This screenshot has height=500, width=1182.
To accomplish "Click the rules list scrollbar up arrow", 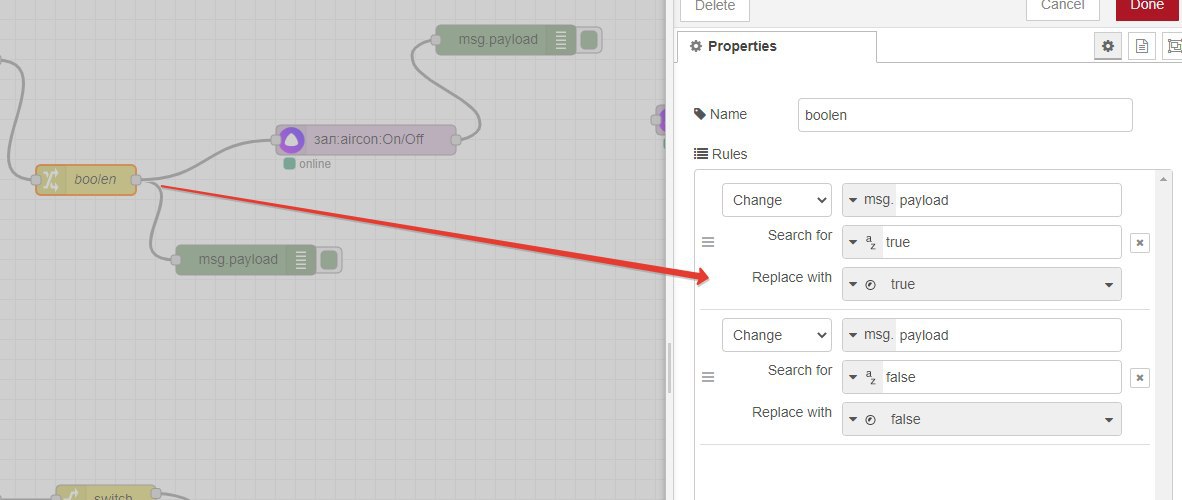I will [1165, 179].
